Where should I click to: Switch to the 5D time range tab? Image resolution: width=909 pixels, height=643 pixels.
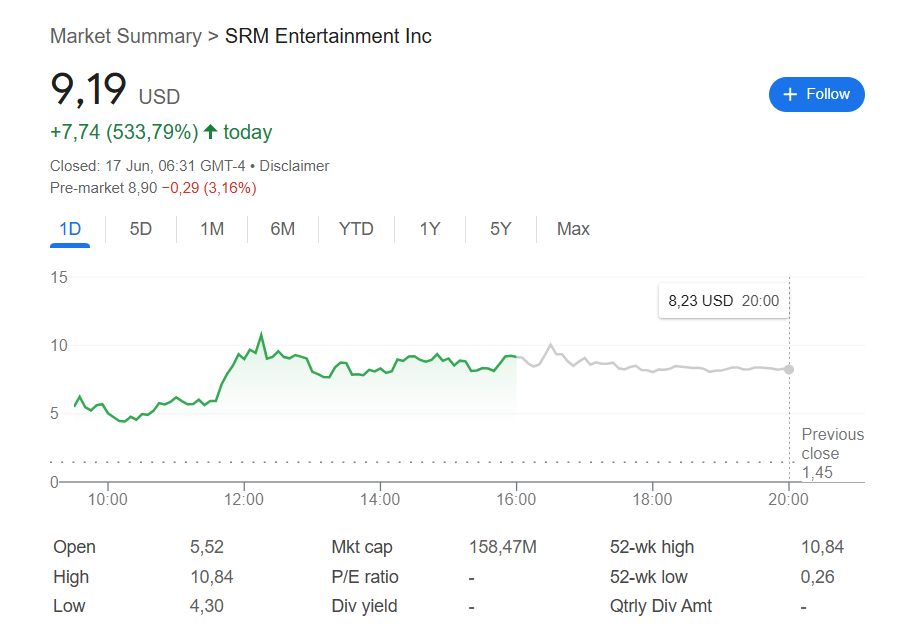pyautogui.click(x=140, y=229)
